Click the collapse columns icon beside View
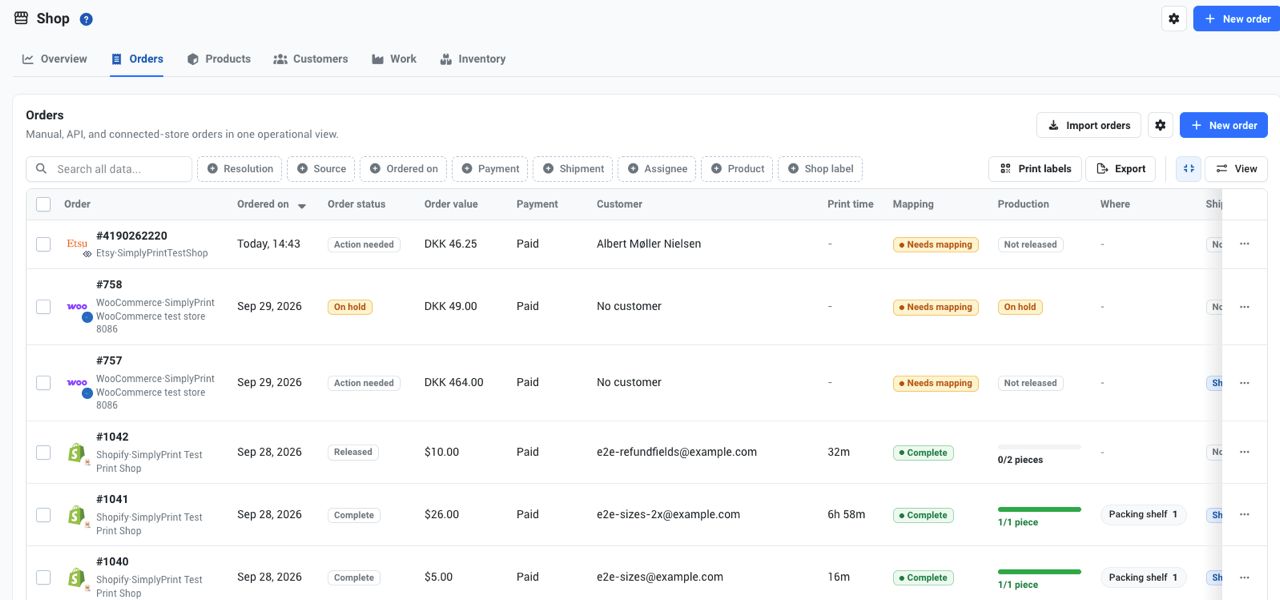The image size is (1280, 600). click(1188, 169)
